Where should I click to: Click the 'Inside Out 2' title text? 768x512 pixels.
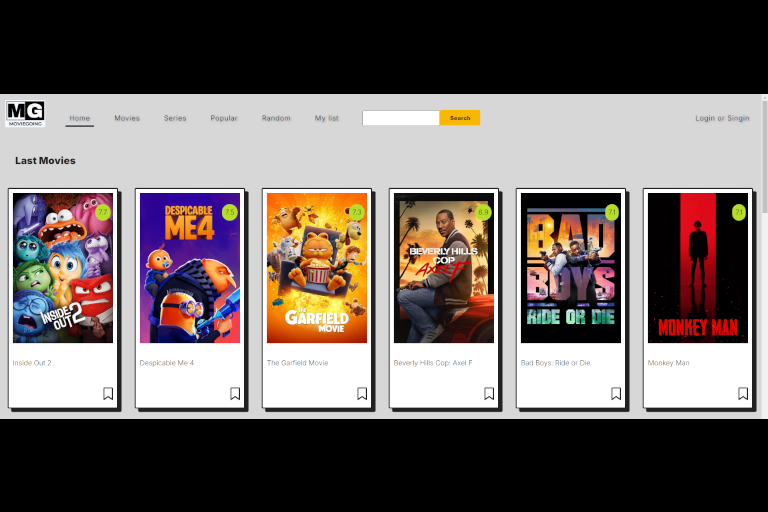[32, 363]
